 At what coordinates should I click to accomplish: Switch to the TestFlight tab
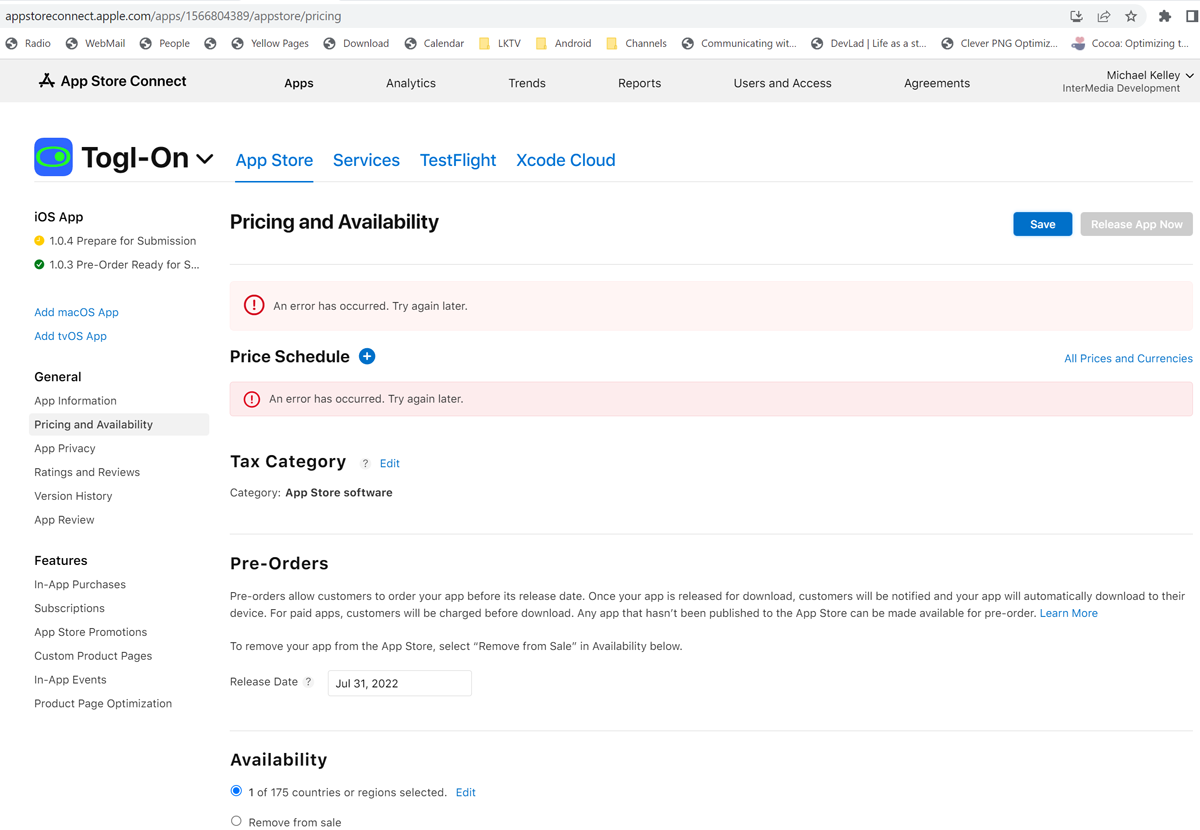click(x=457, y=160)
